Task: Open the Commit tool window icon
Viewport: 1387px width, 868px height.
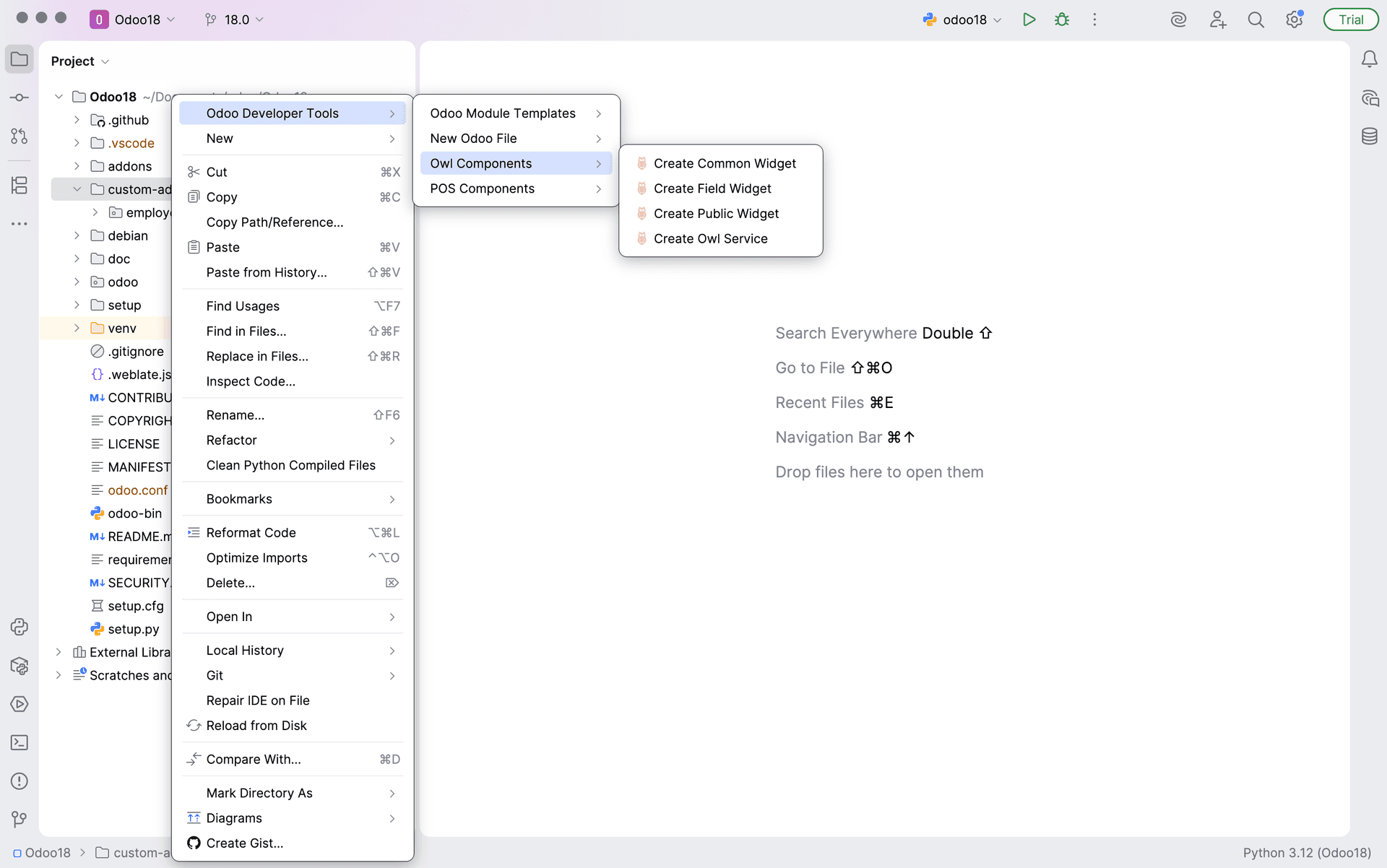Action: [x=20, y=97]
